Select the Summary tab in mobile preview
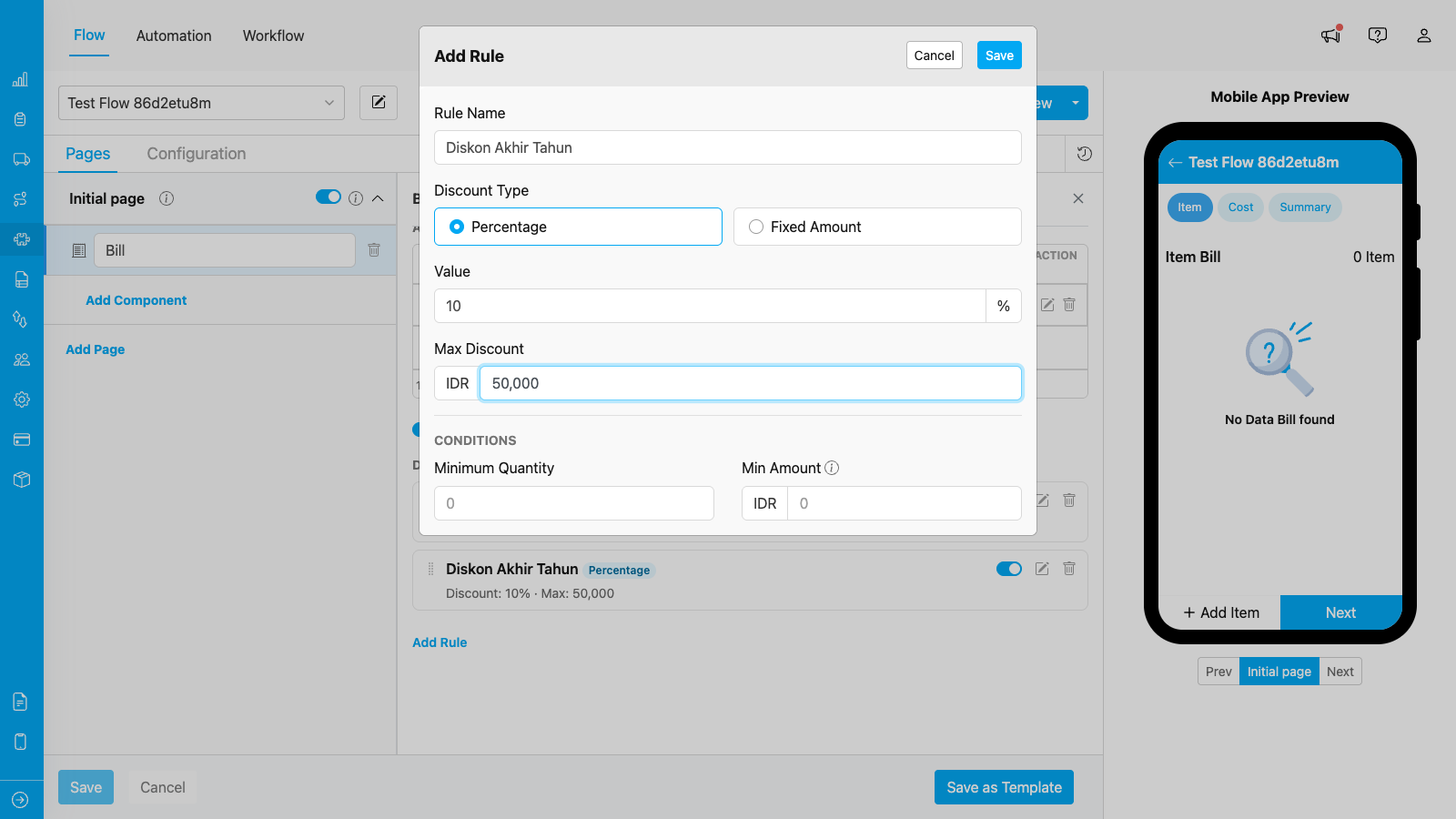The height and width of the screenshot is (819, 1456). coord(1305,207)
